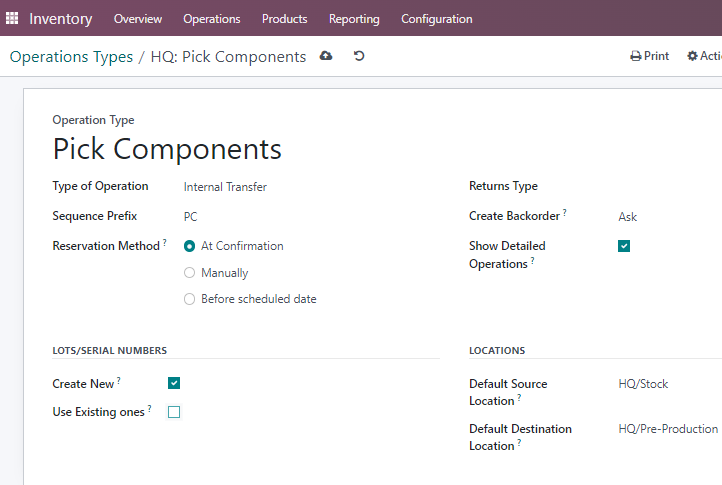Click the Inventory app title

coord(61,19)
